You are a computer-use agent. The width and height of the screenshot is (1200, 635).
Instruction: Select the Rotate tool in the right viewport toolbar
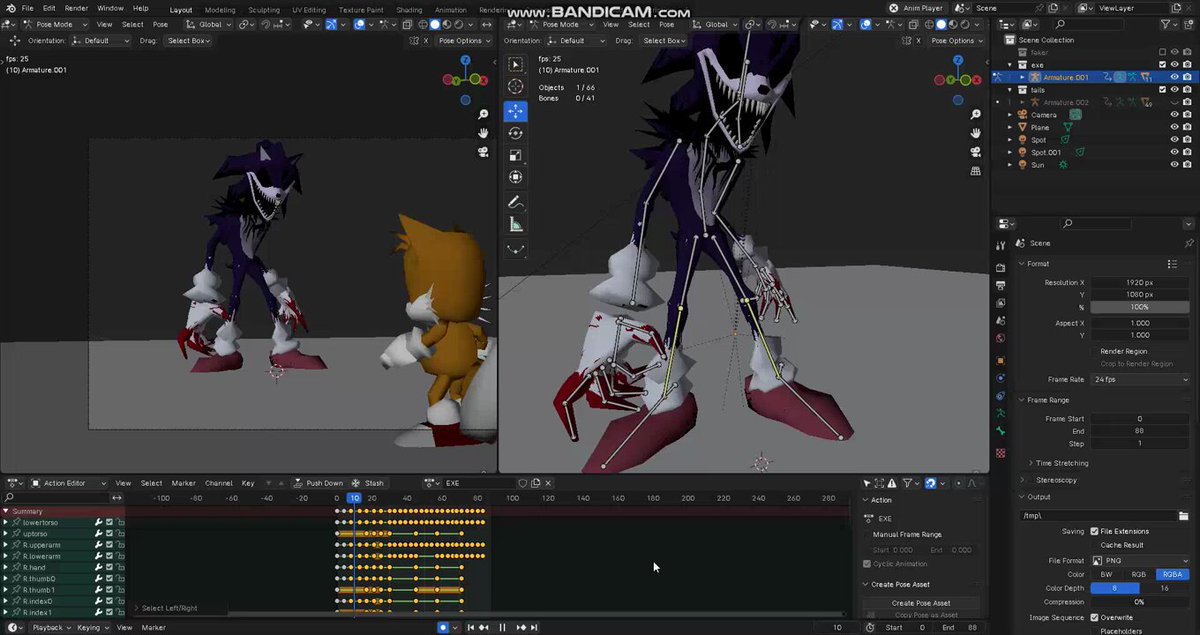[515, 133]
